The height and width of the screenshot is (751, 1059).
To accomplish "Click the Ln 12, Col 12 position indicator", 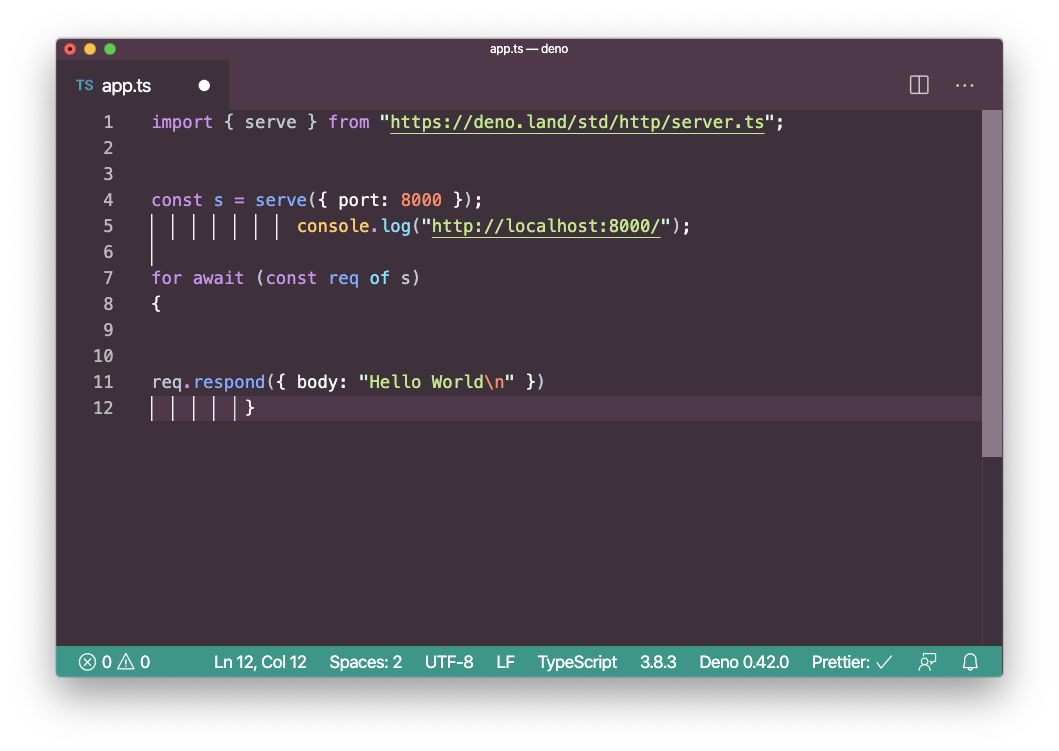I will pyautogui.click(x=260, y=662).
